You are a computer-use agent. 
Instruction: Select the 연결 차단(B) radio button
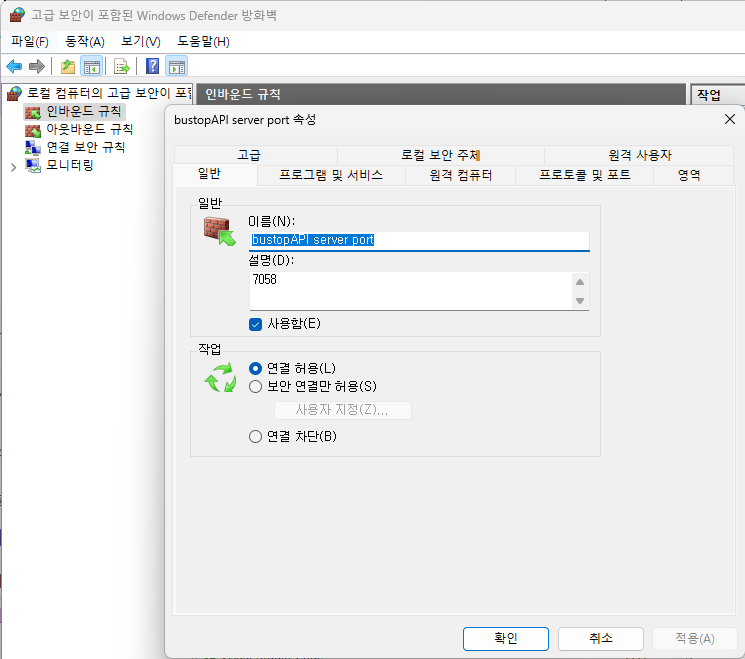coord(255,436)
